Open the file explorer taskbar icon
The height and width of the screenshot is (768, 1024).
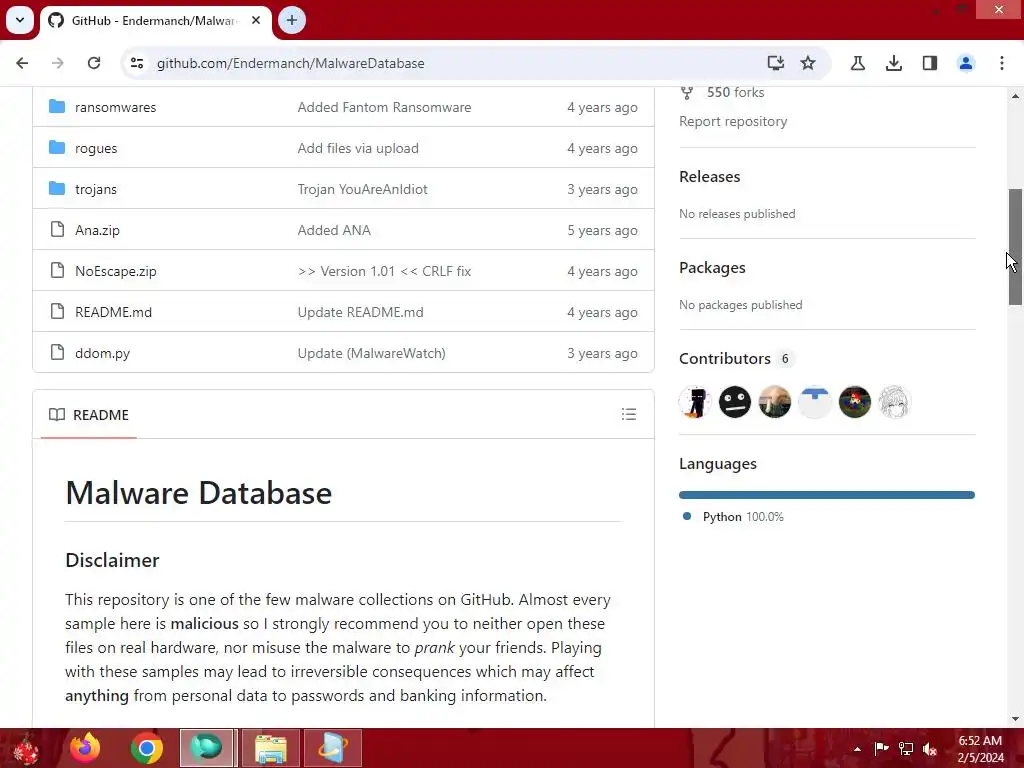[x=270, y=748]
